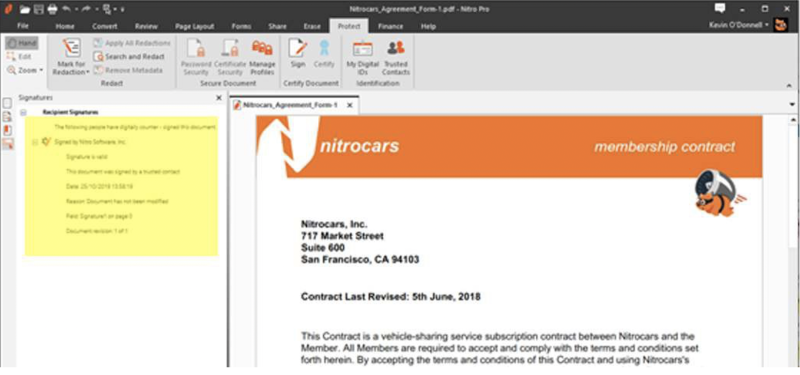Click the Redo arrow icon
Screen dimensions: 800x375
click(x=87, y=9)
